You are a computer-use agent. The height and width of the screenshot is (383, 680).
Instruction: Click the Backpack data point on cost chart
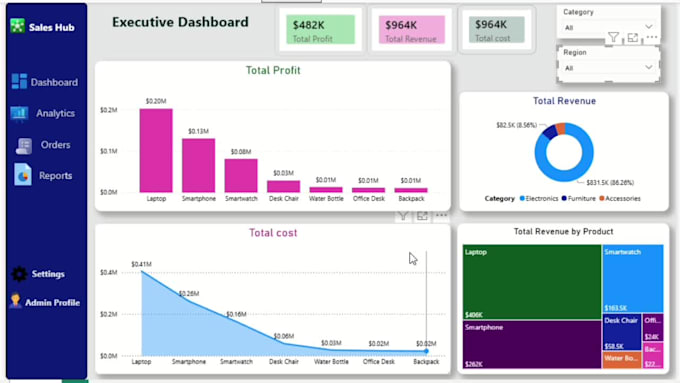pyautogui.click(x=426, y=351)
